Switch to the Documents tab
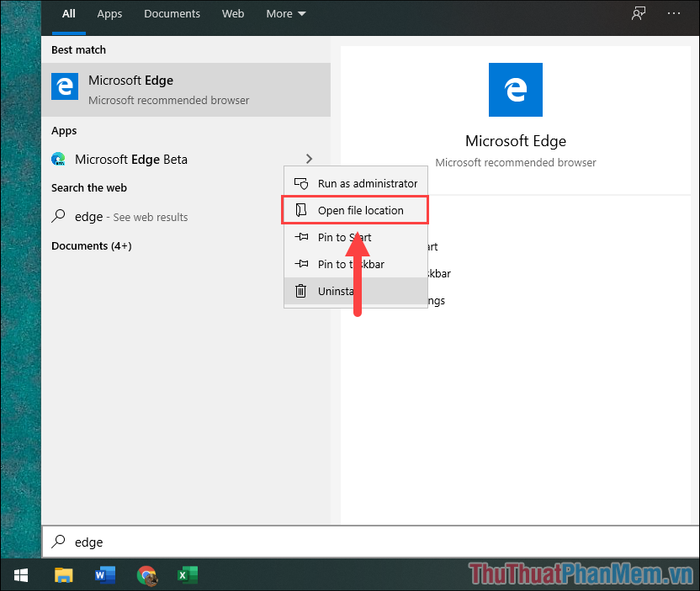Viewport: 700px width, 591px height. click(172, 14)
